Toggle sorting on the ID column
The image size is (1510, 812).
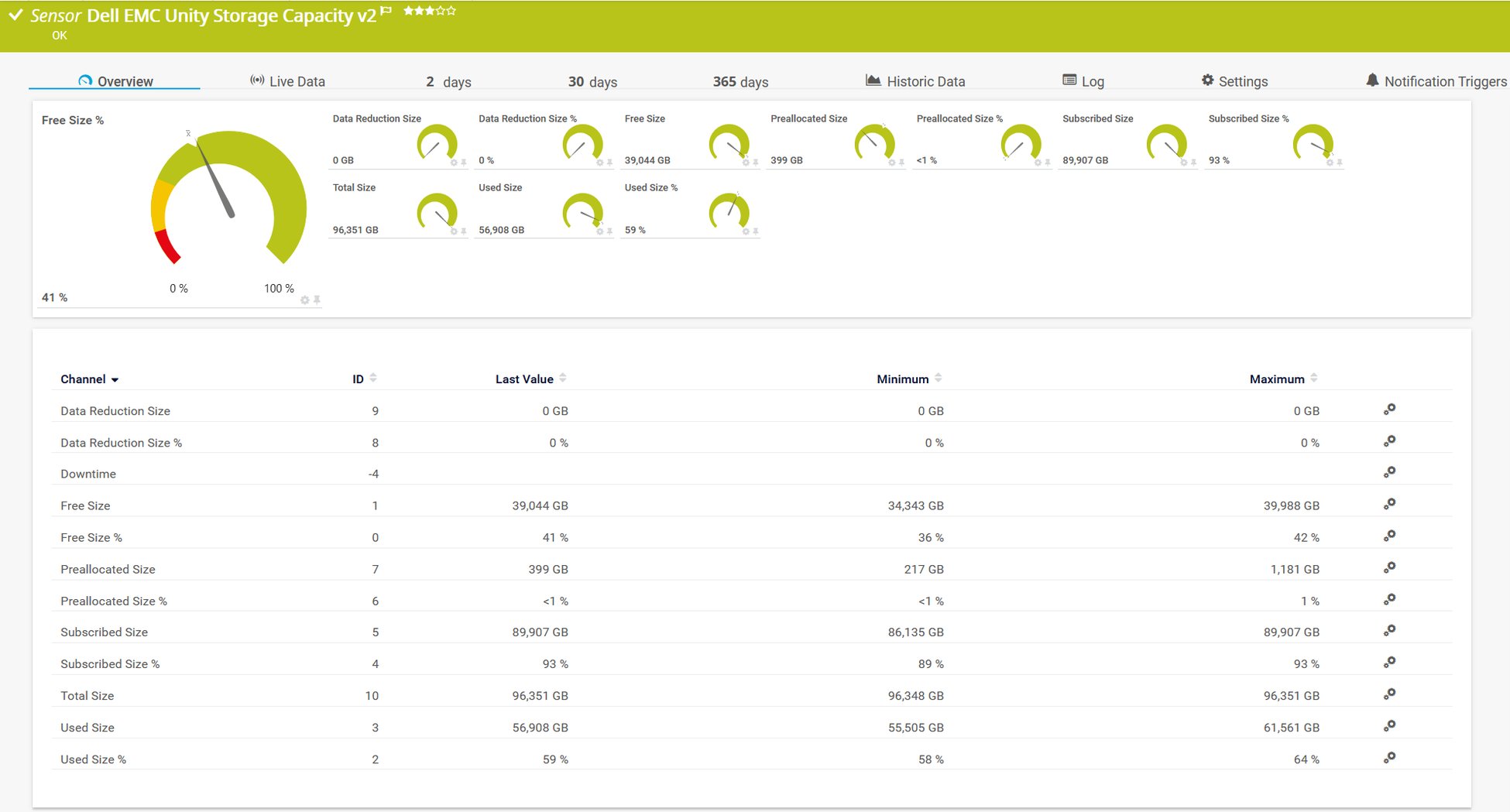point(375,378)
